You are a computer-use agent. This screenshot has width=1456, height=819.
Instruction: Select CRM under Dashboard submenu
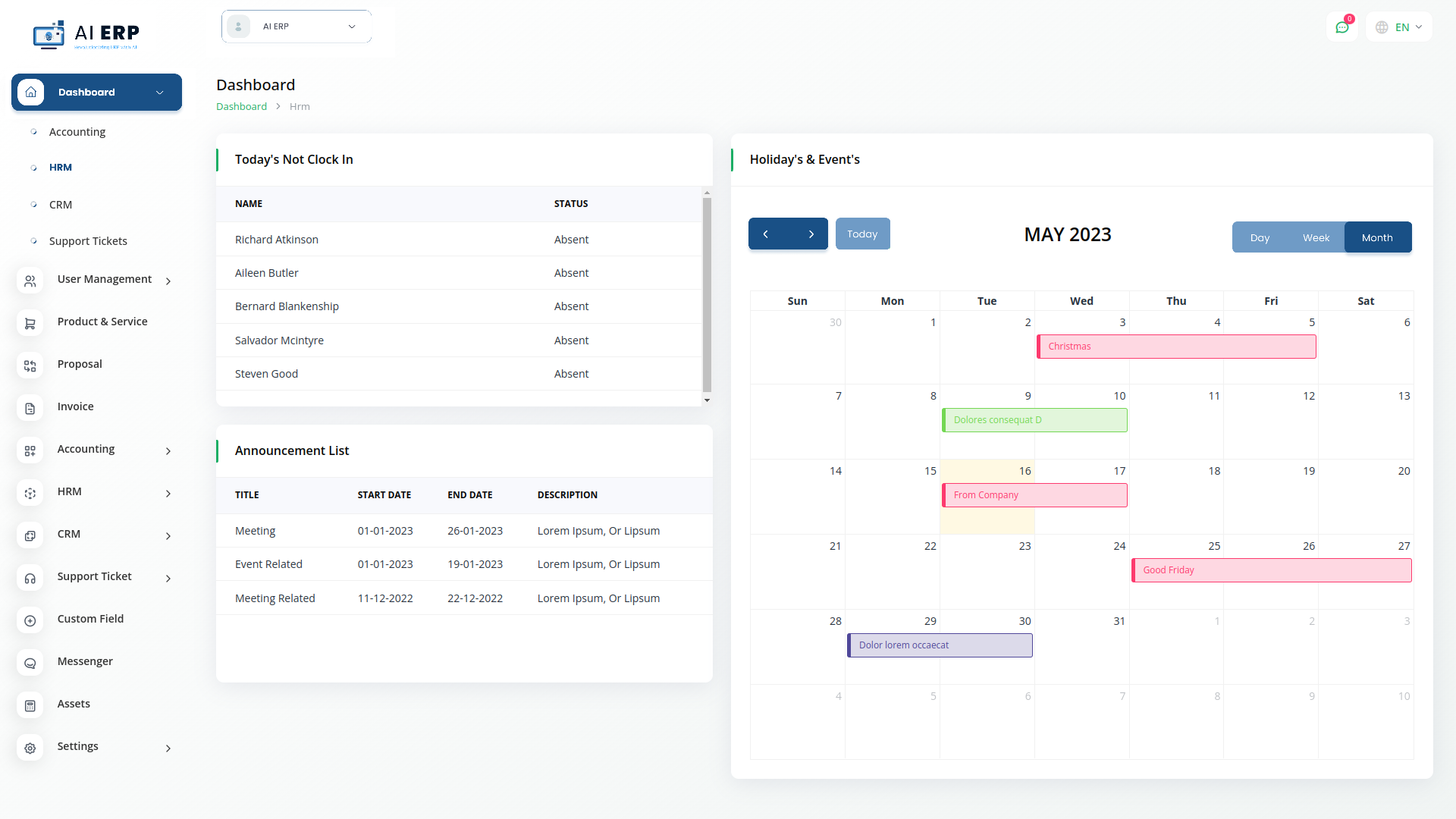click(61, 205)
